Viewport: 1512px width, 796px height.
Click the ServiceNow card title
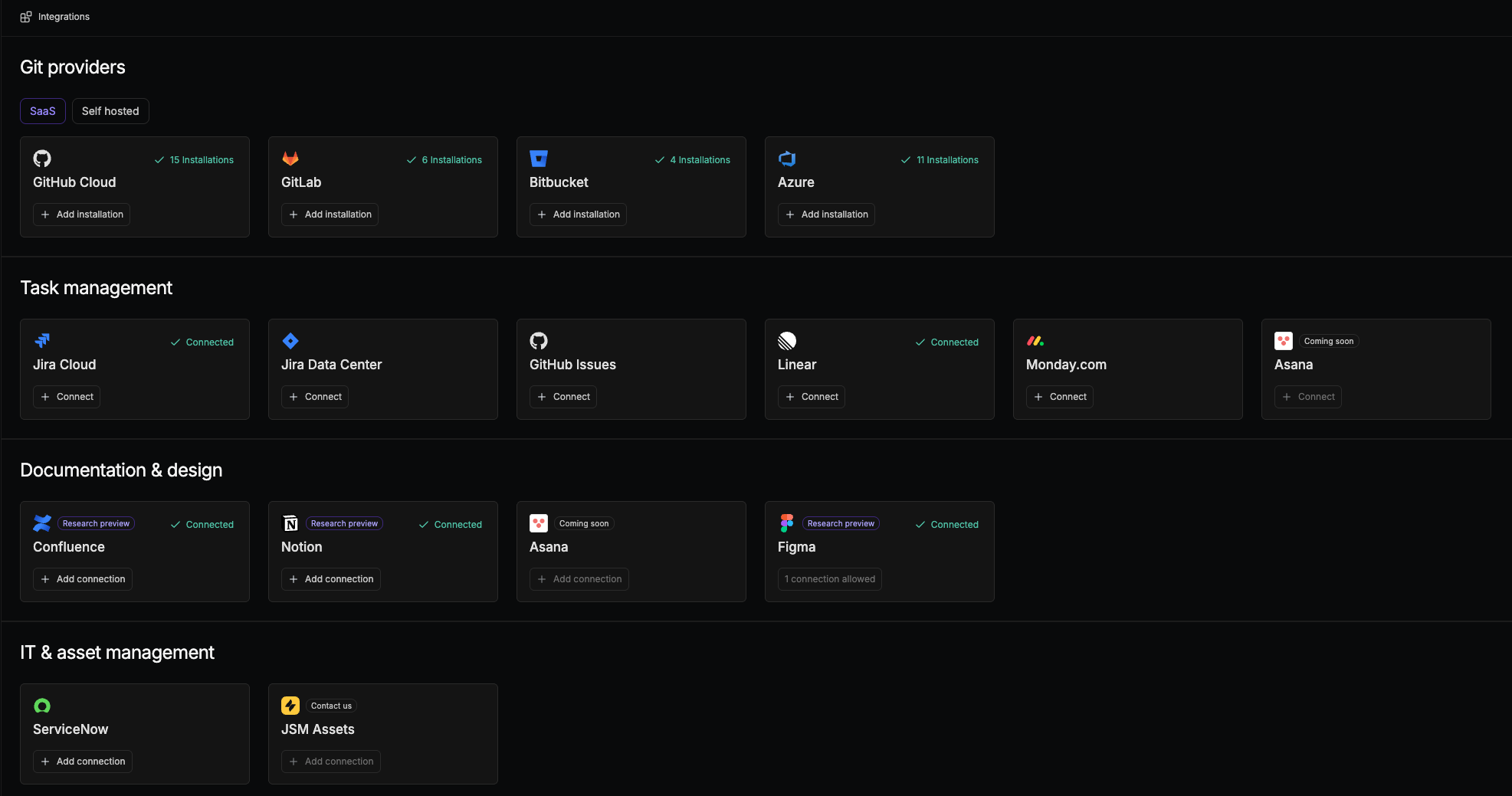coord(71,729)
